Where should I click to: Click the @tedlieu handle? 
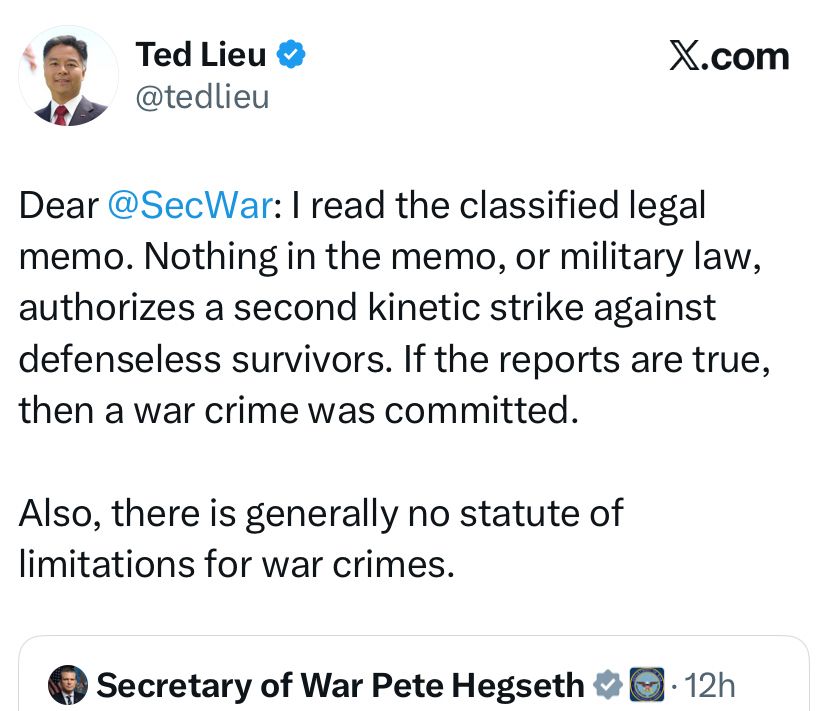[x=202, y=97]
